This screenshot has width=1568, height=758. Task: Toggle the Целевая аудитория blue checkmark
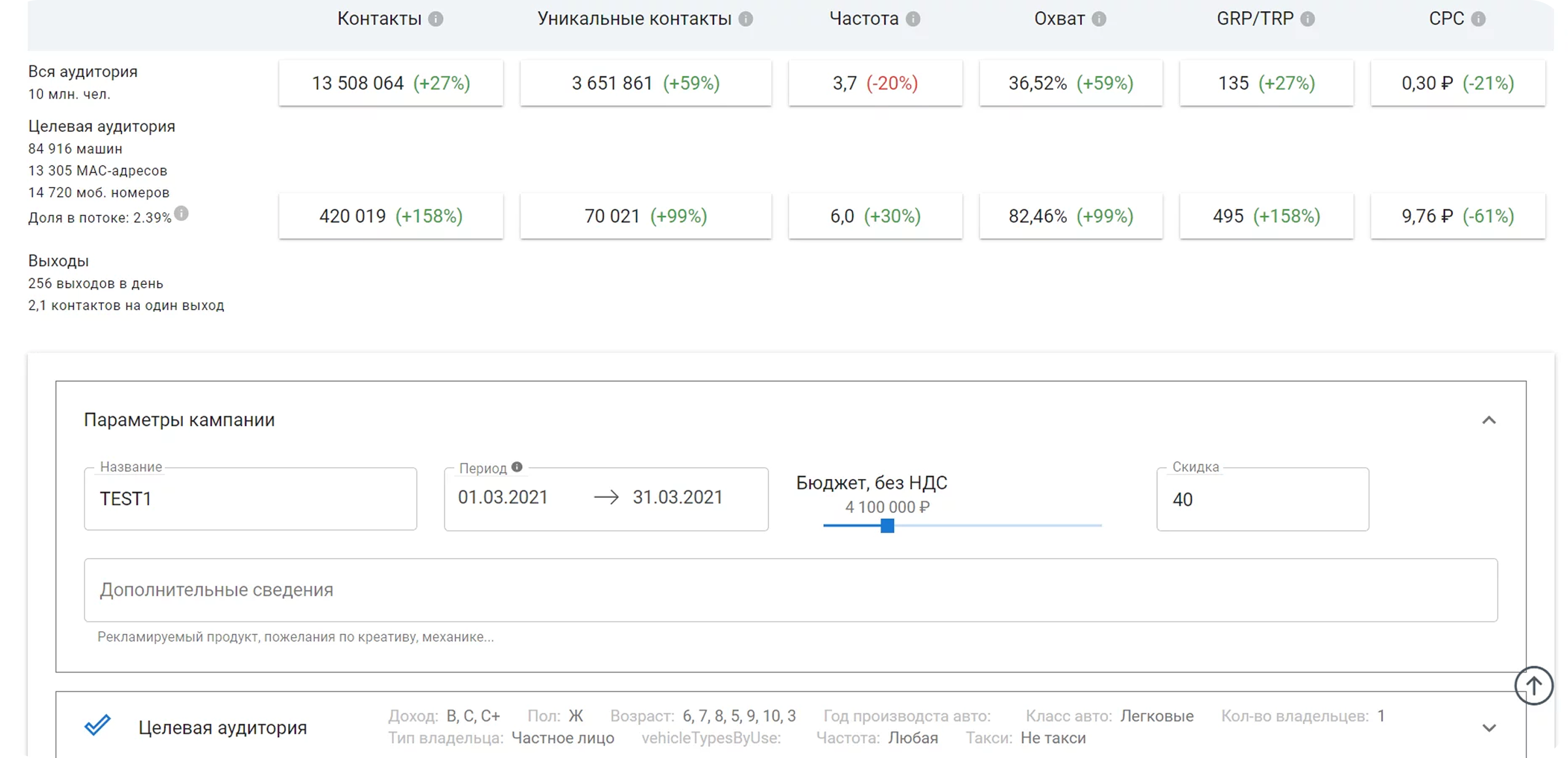point(98,725)
